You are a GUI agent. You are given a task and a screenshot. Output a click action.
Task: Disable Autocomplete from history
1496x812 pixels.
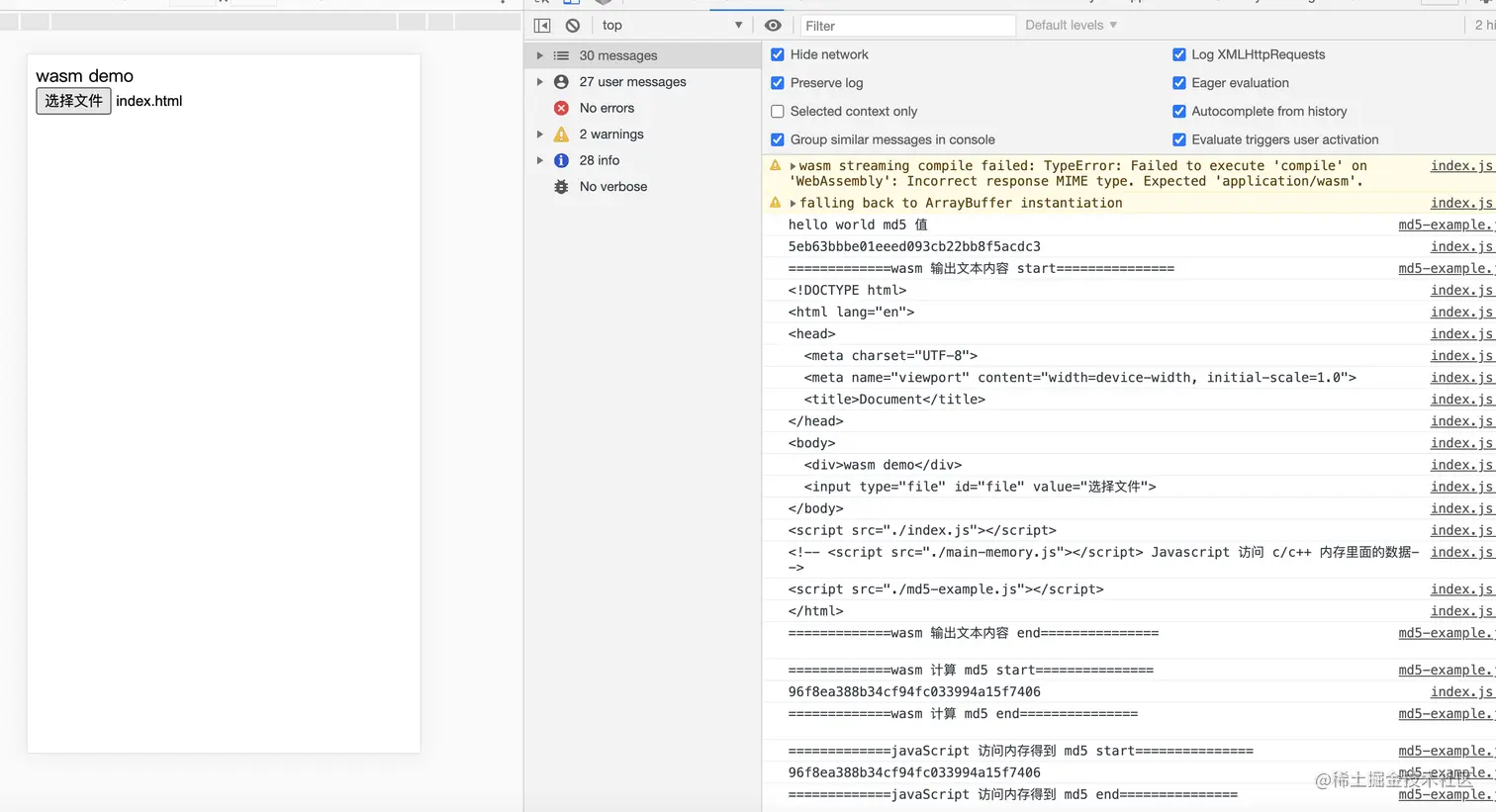[x=1179, y=112]
